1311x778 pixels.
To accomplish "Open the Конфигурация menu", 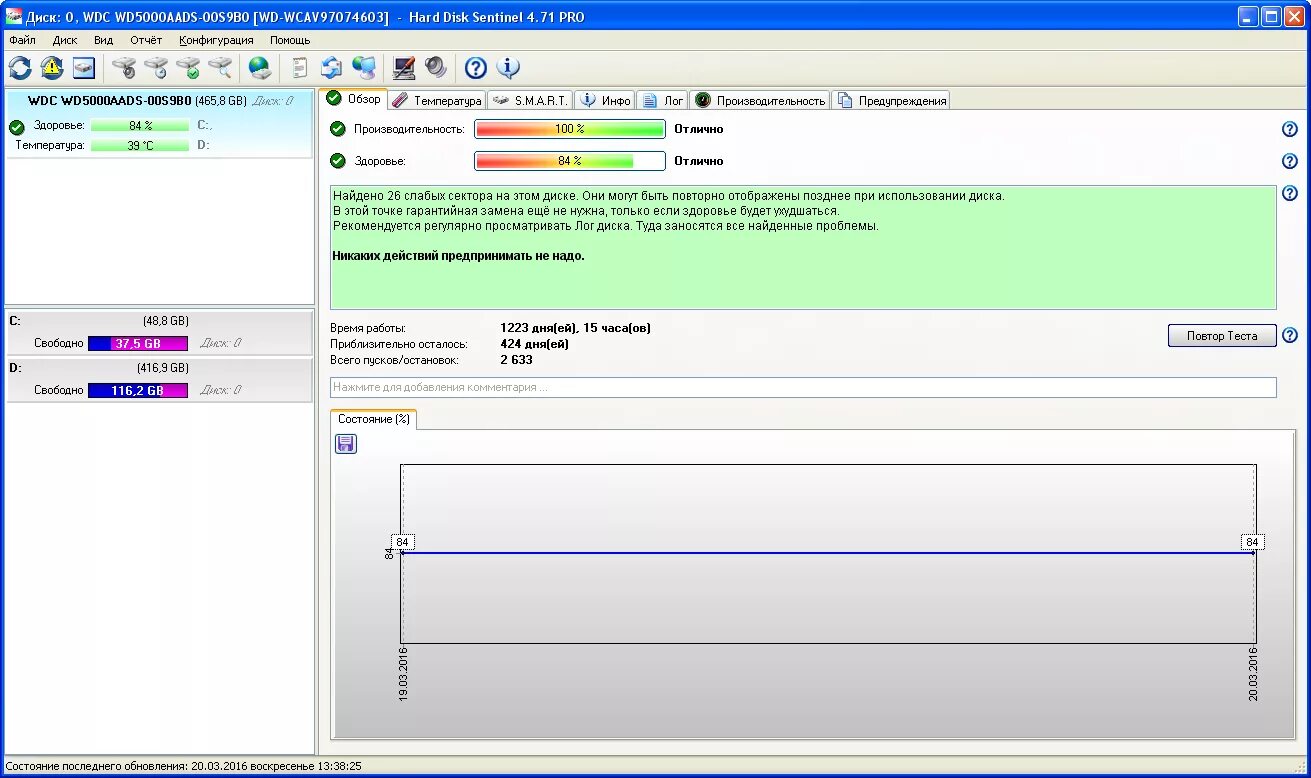I will [x=216, y=40].
